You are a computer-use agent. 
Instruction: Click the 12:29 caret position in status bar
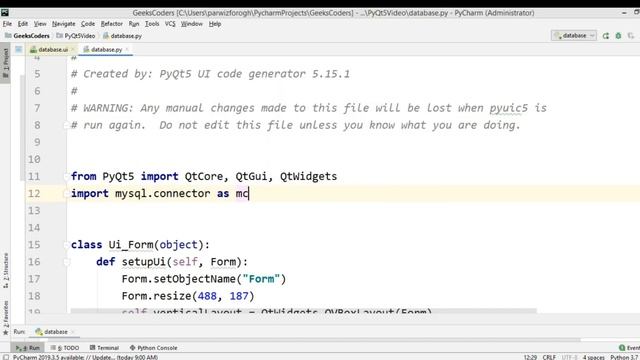point(530,357)
